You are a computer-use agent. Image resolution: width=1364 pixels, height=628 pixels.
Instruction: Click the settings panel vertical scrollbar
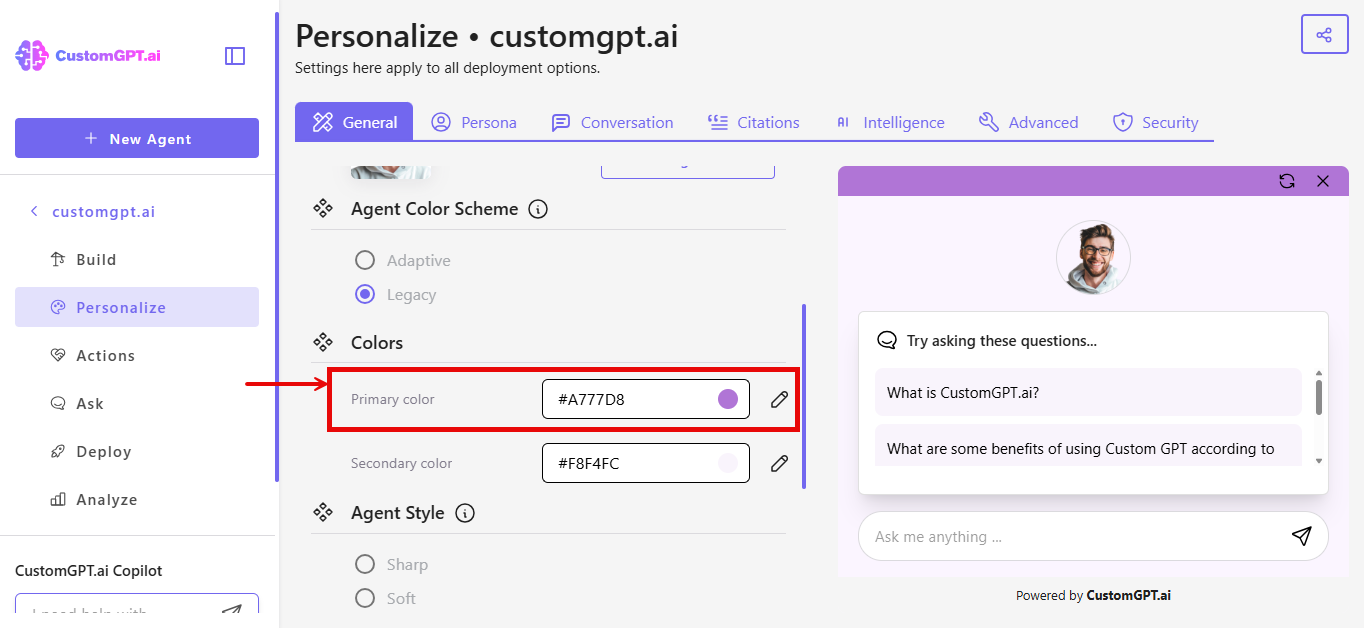804,396
